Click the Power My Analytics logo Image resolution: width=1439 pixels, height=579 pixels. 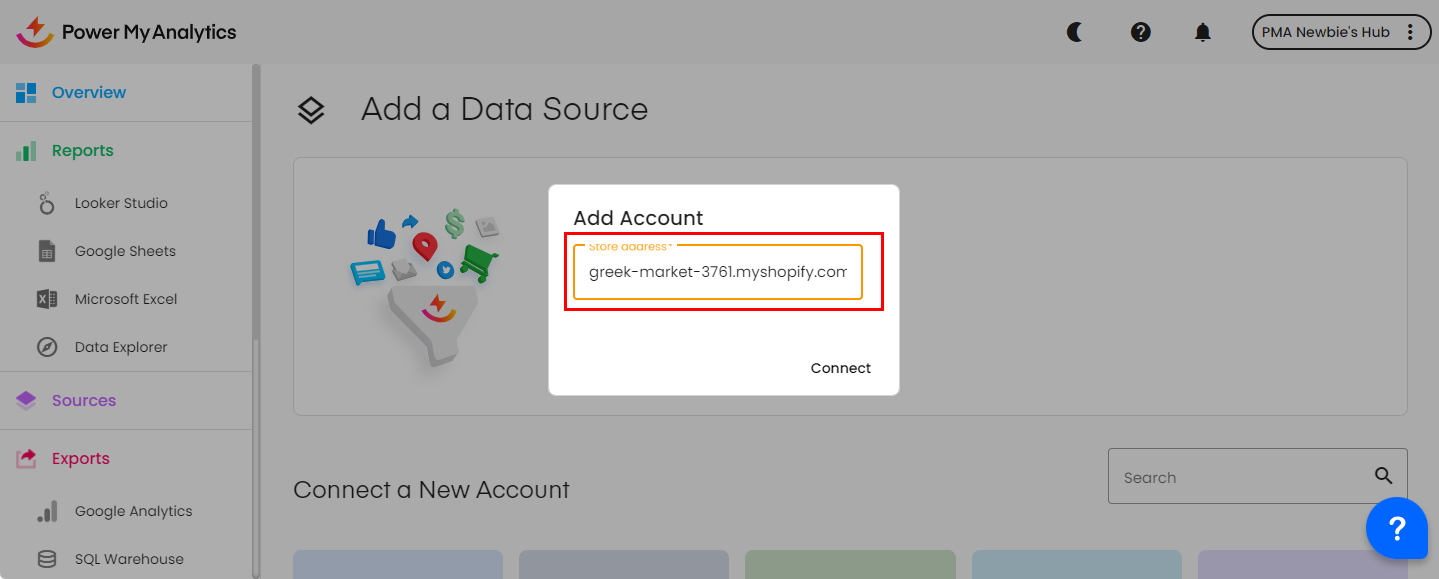[x=126, y=32]
